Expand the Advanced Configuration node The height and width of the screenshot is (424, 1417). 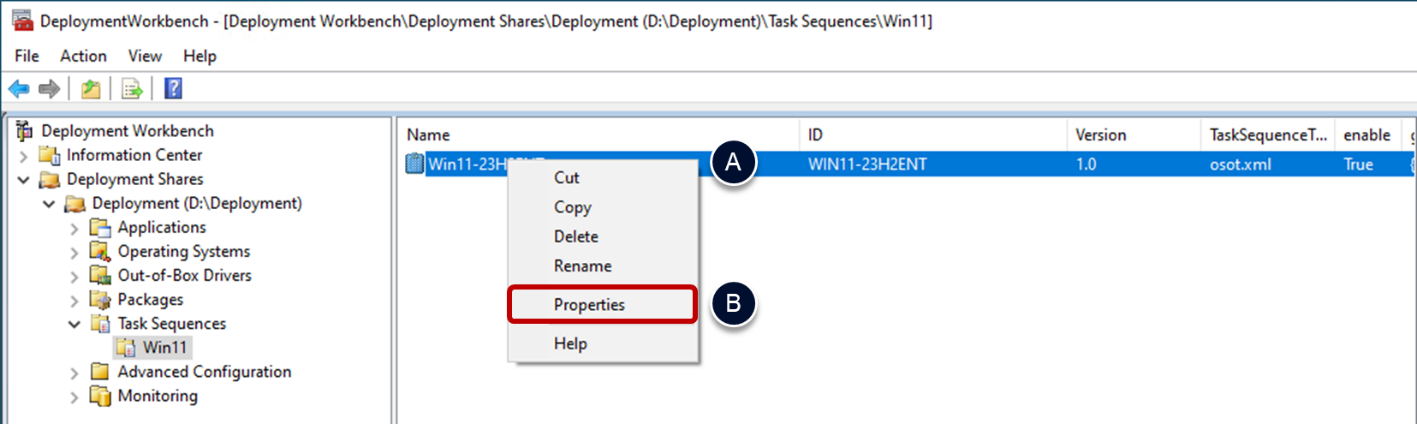pos(75,372)
